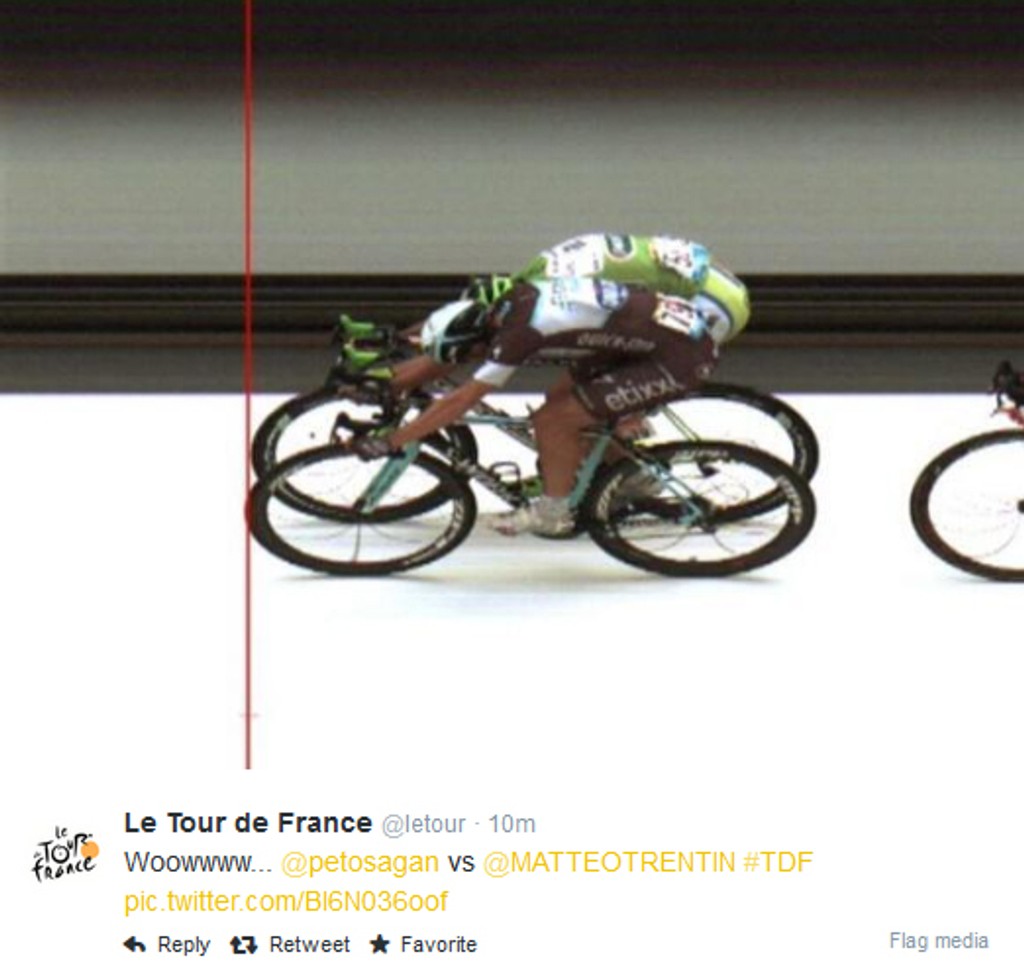This screenshot has width=1024, height=965.
Task: Click the @letour handle
Action: tap(423, 825)
